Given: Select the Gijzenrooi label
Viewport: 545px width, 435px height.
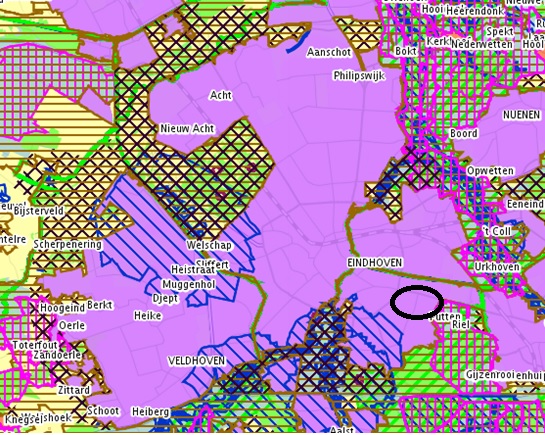Looking at the screenshot, I should (x=489, y=375).
